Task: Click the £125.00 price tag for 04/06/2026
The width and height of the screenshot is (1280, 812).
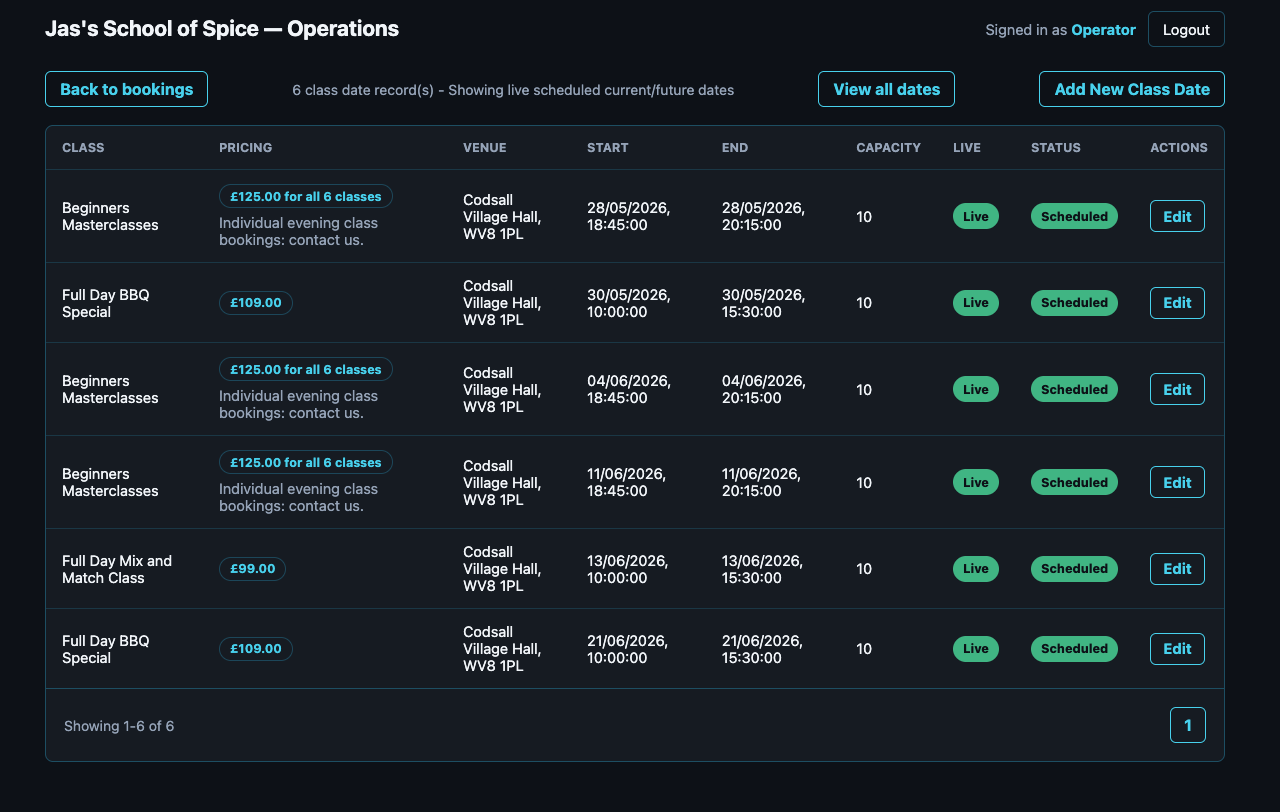Action: click(306, 370)
